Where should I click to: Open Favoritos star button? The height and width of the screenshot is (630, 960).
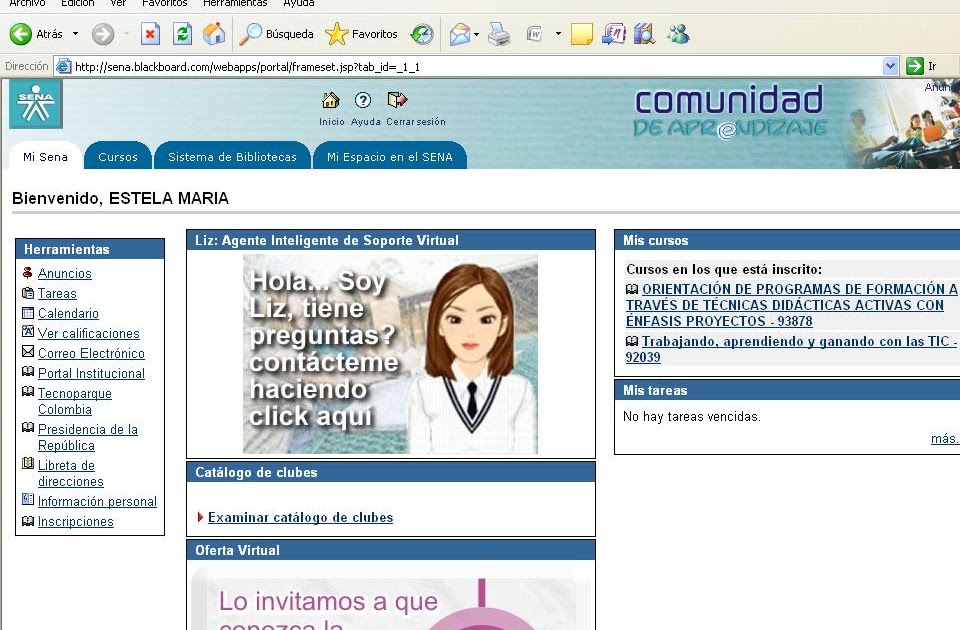coord(361,34)
